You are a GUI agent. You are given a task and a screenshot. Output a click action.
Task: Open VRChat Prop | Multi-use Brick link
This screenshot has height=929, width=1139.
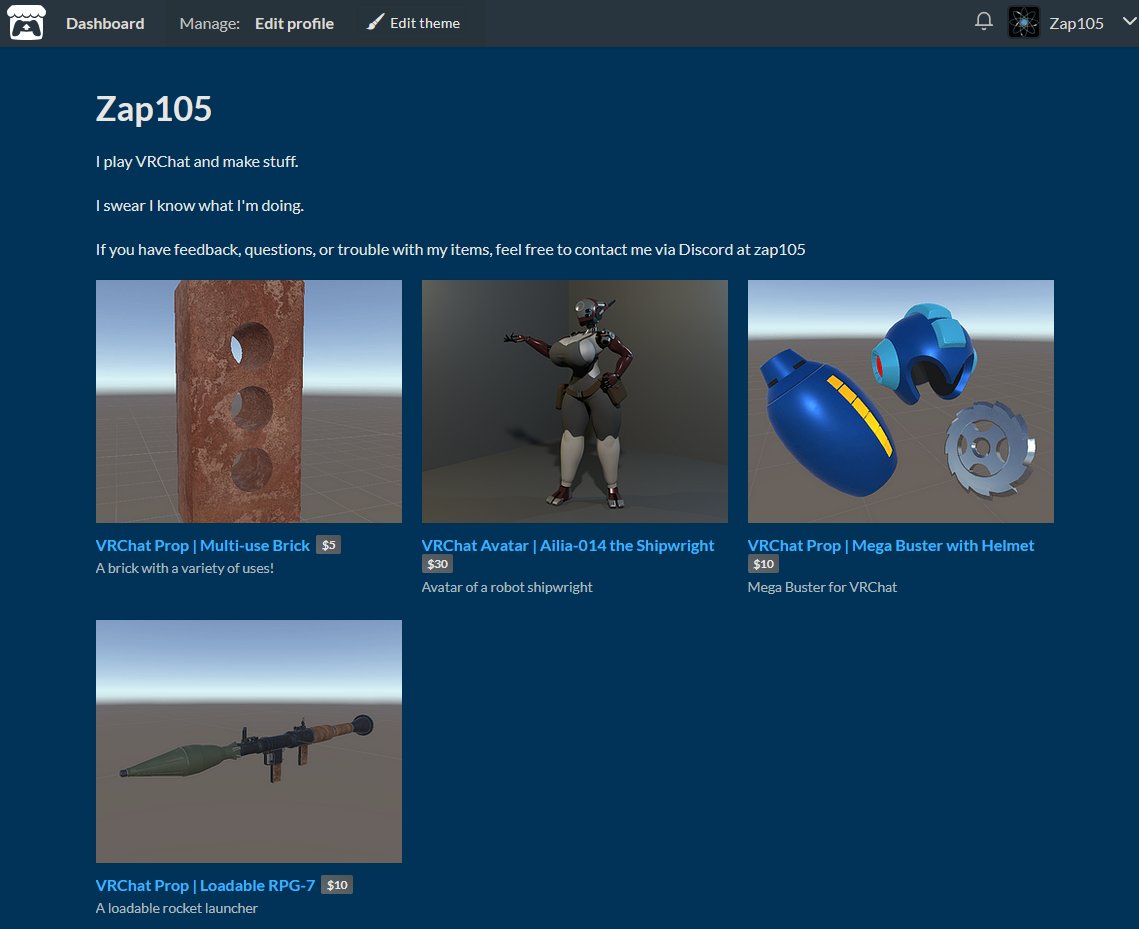pyautogui.click(x=203, y=545)
